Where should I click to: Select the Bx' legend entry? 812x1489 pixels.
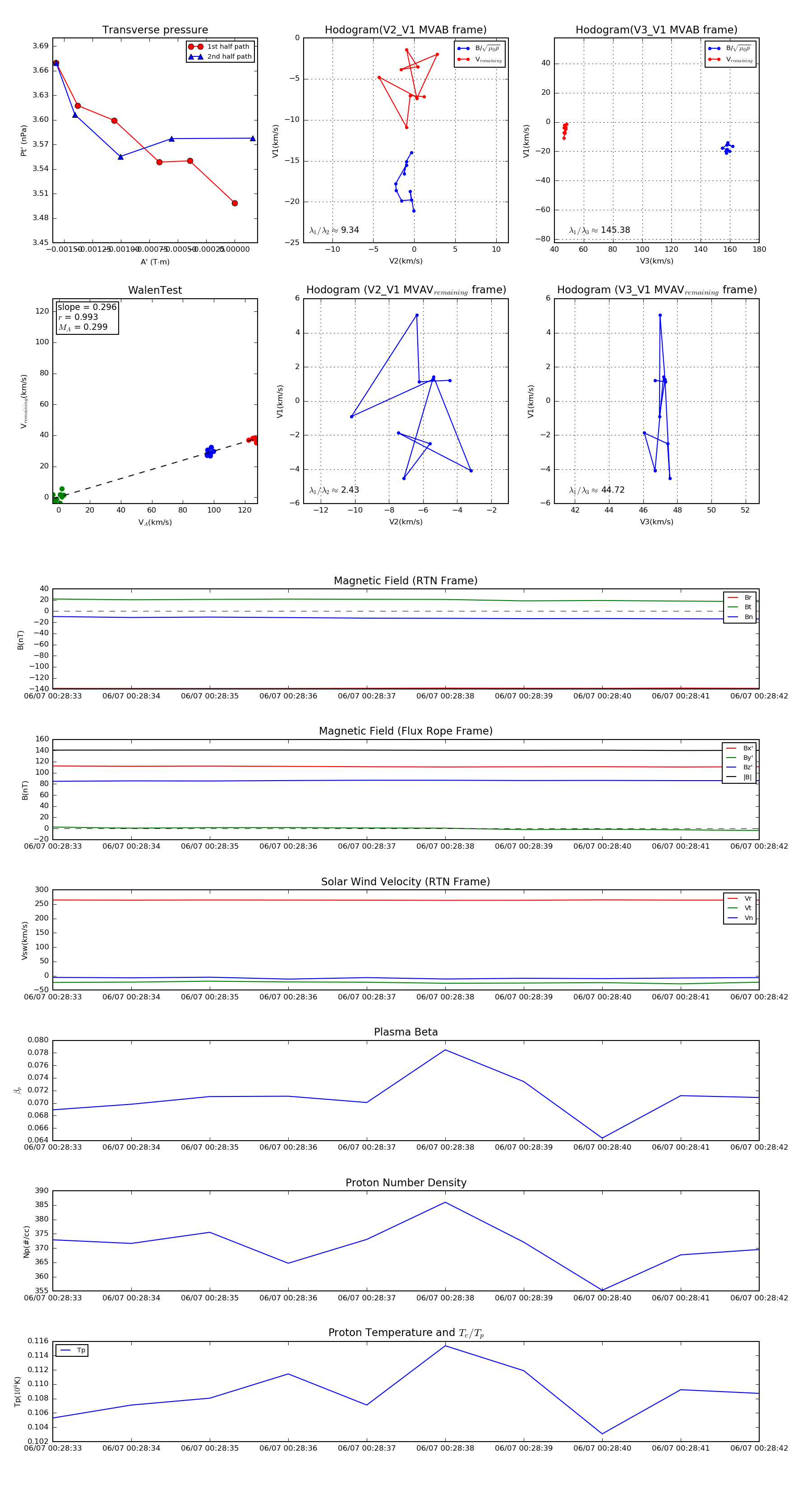coord(739,749)
